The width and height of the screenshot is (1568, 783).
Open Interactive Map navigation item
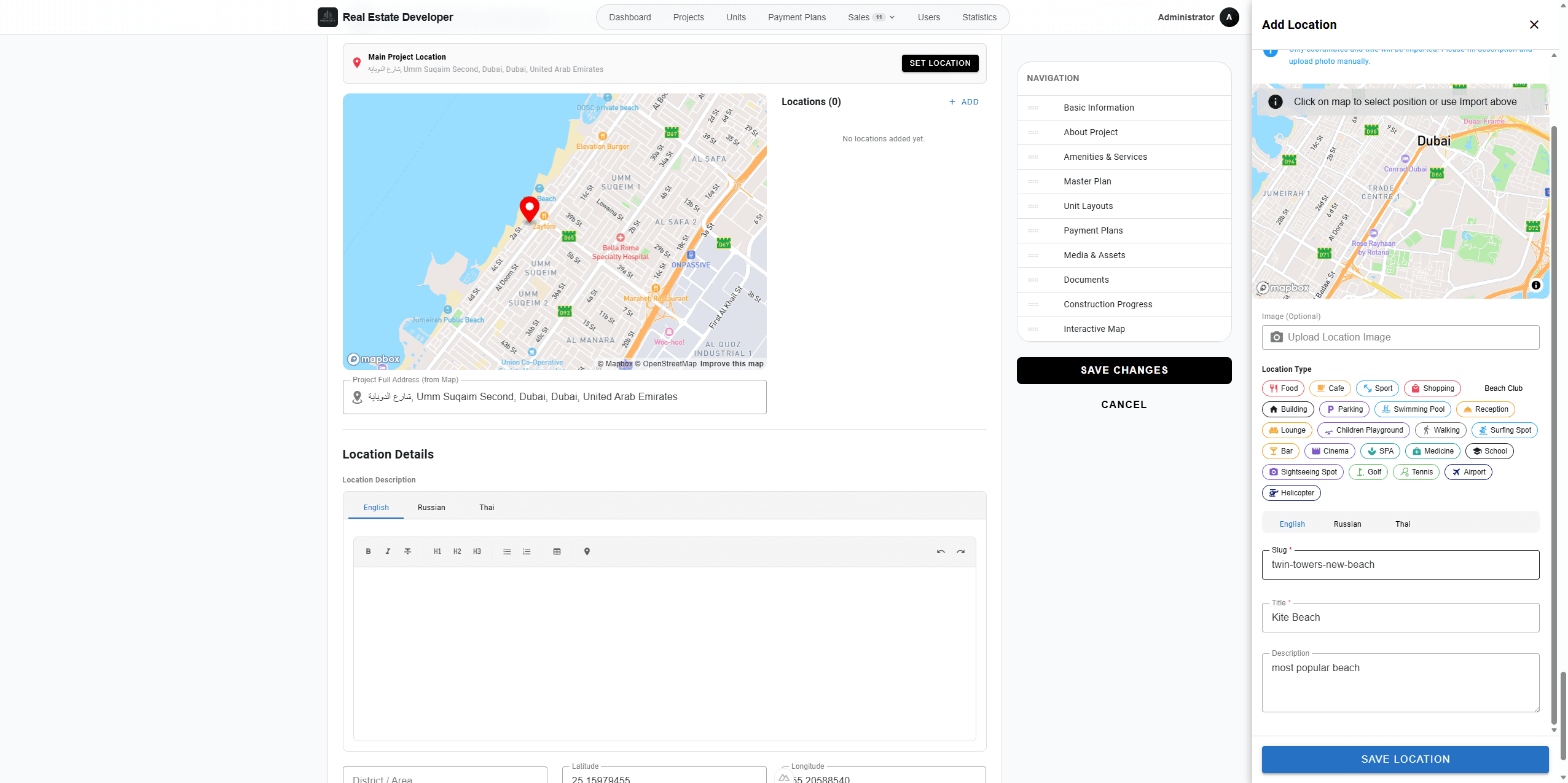(1124, 329)
